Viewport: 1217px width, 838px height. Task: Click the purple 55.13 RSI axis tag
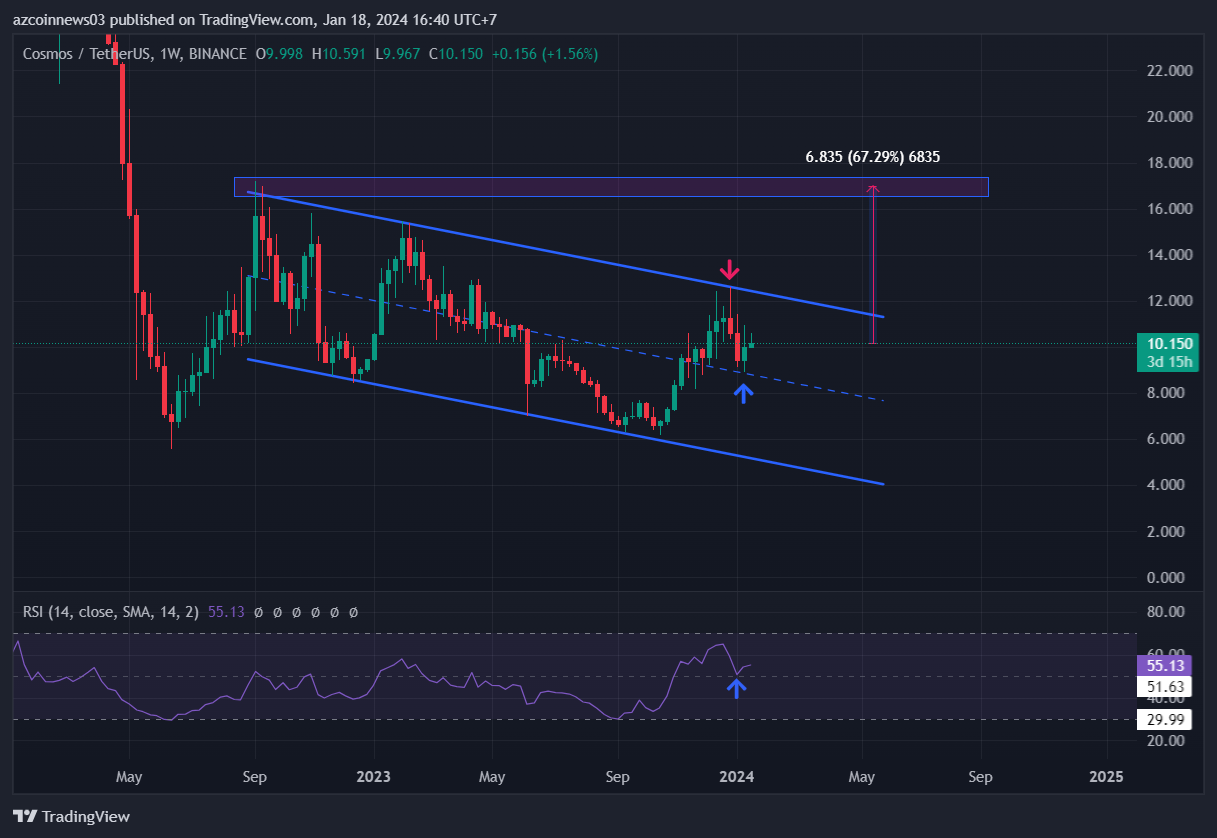point(1164,665)
